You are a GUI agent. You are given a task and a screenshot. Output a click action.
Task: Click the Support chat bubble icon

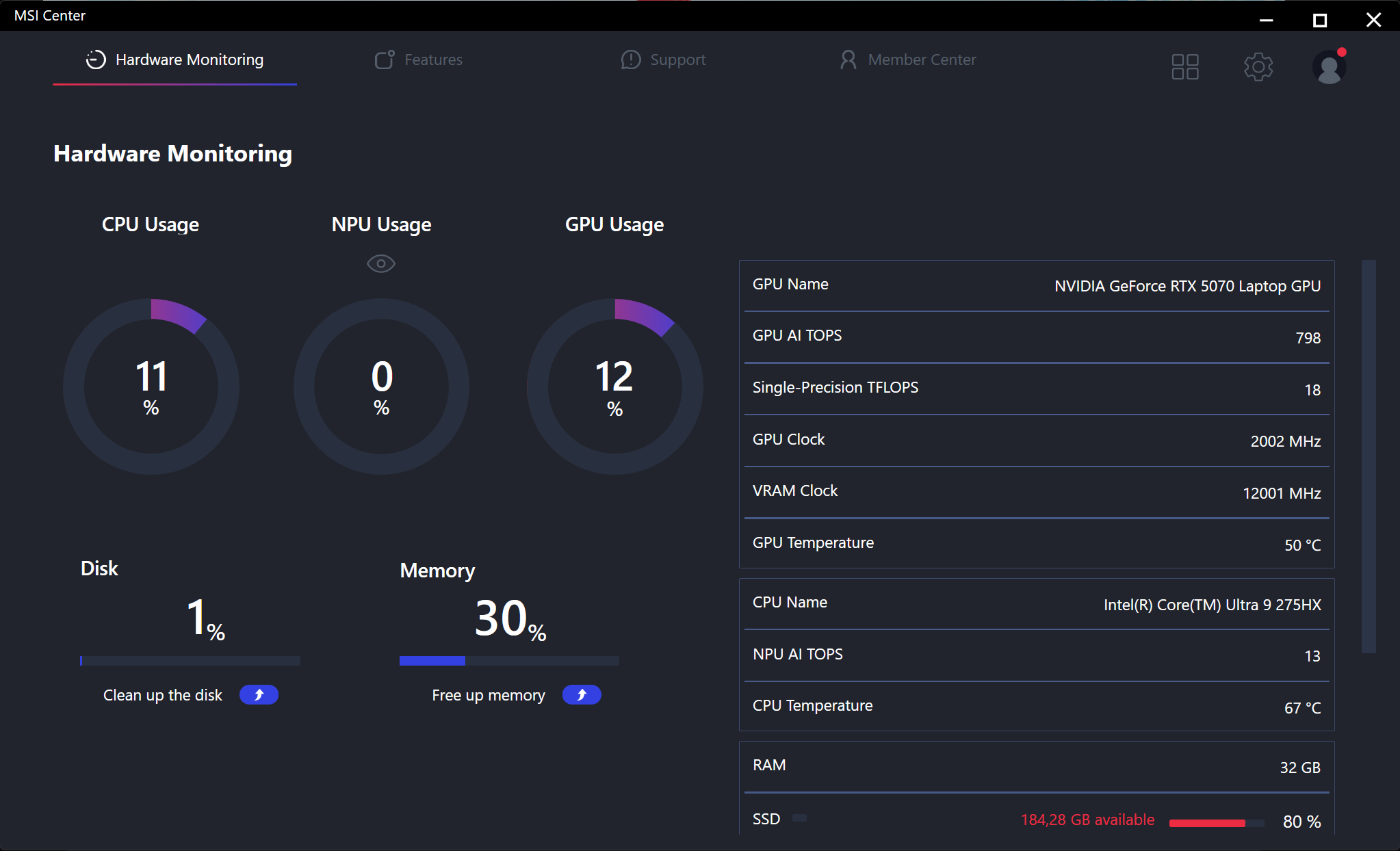pyautogui.click(x=631, y=60)
